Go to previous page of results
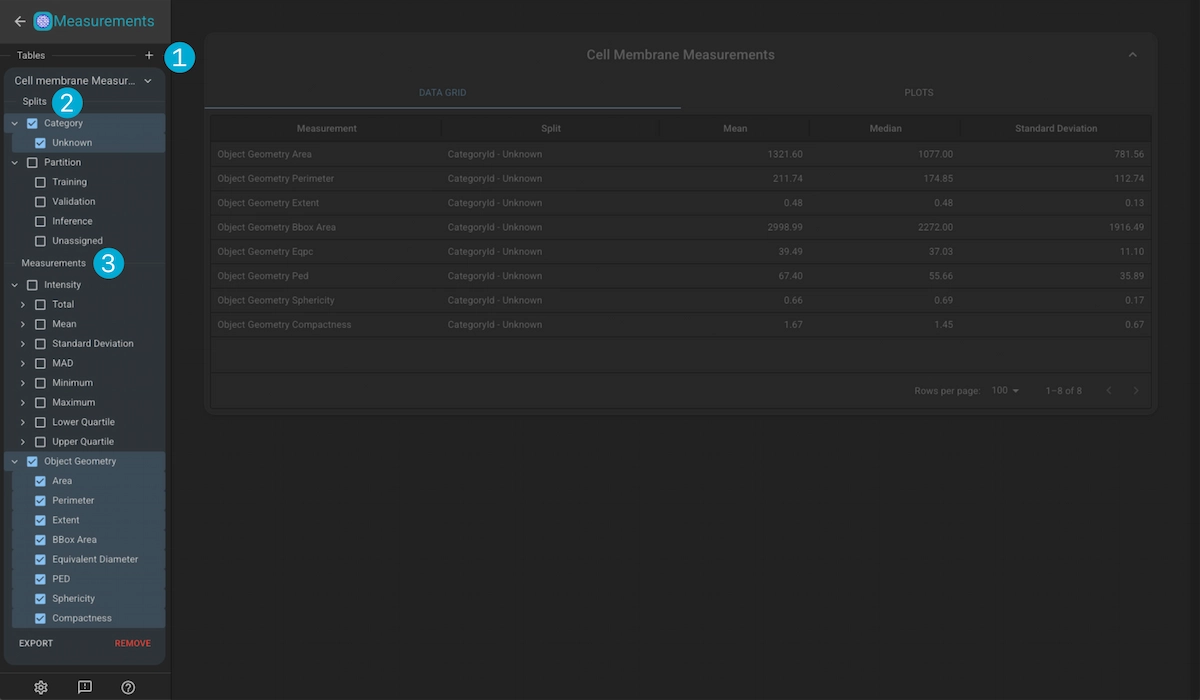The image size is (1200, 700). tap(1109, 390)
